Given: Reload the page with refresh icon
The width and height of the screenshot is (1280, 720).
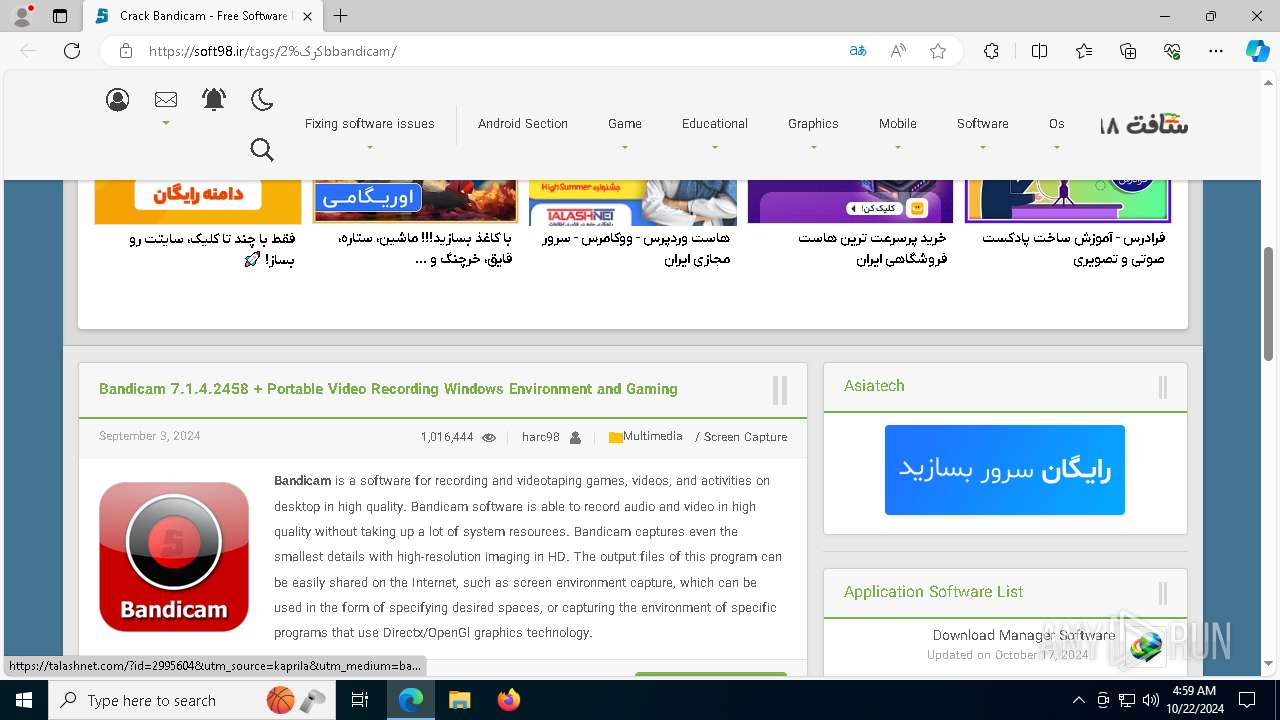Looking at the screenshot, I should tap(72, 51).
